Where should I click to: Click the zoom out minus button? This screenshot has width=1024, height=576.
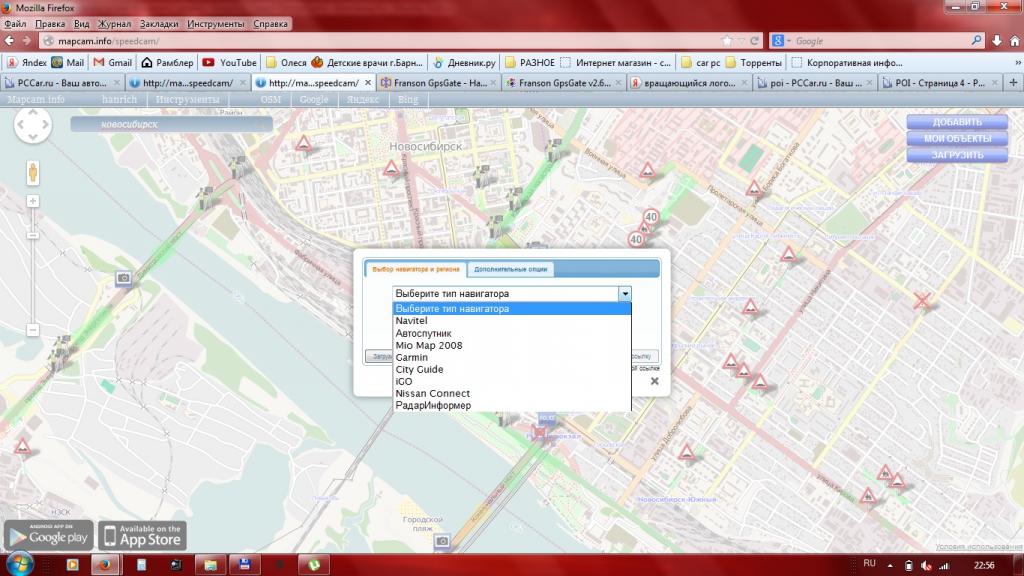coord(32,329)
